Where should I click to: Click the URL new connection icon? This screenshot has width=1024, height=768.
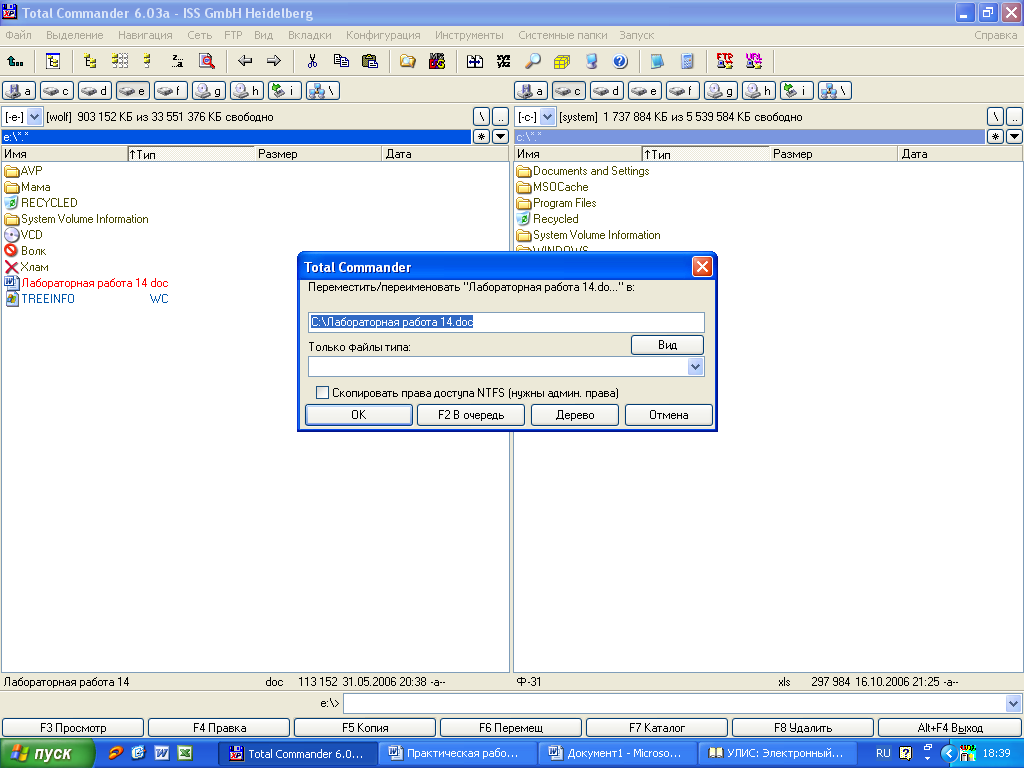pos(754,61)
